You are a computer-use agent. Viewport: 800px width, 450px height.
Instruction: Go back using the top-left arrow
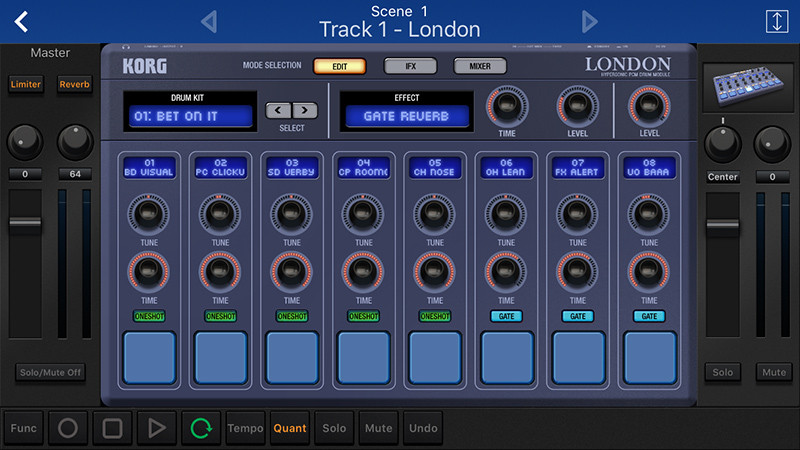[x=21, y=22]
